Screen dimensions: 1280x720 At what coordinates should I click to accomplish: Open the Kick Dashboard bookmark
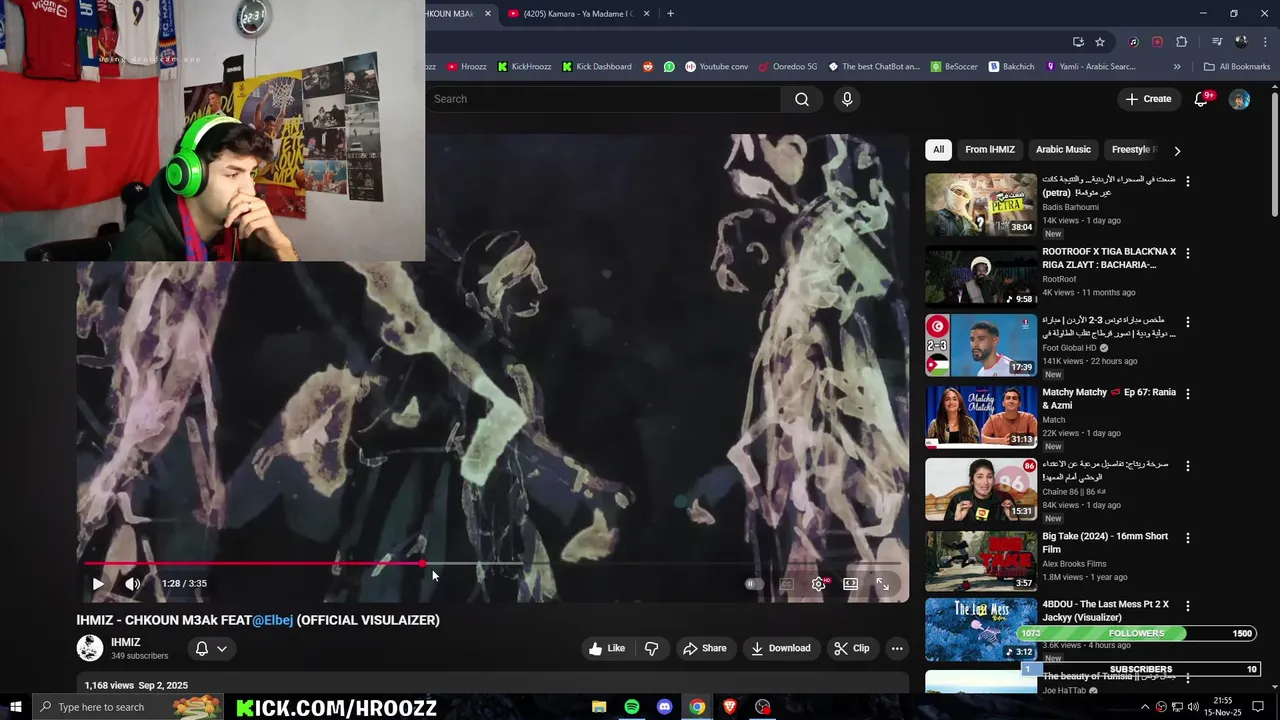pyautogui.click(x=597, y=67)
